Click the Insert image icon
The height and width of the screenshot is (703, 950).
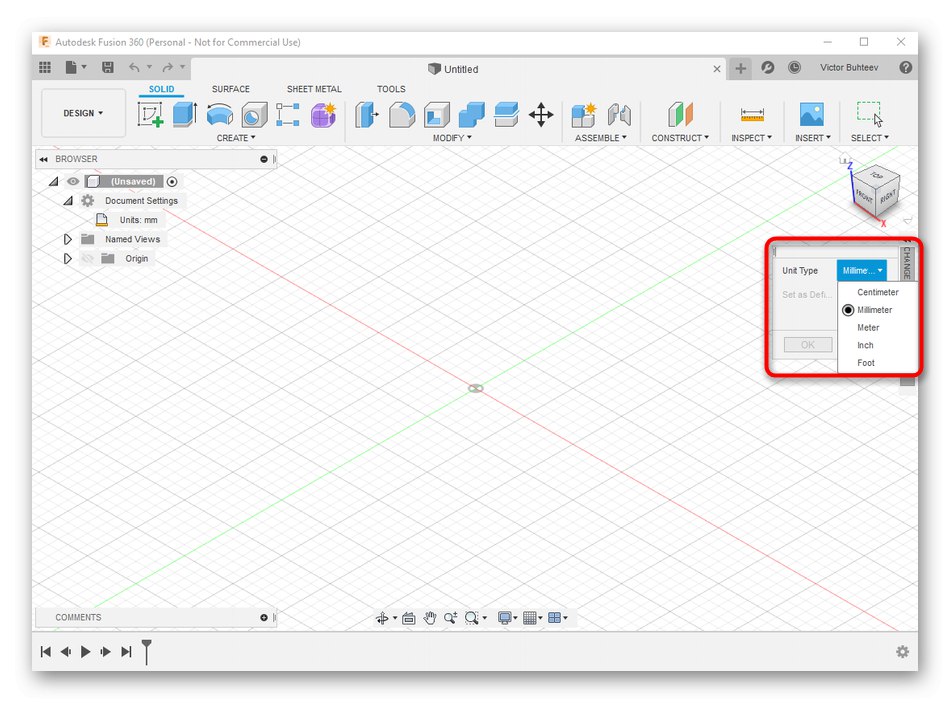[812, 114]
